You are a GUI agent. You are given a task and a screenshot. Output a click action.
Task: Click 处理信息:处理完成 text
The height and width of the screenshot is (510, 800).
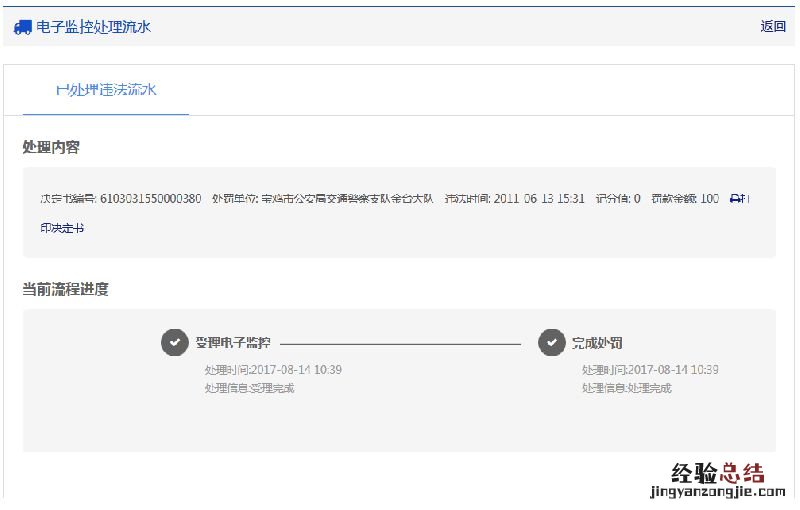[x=627, y=388]
